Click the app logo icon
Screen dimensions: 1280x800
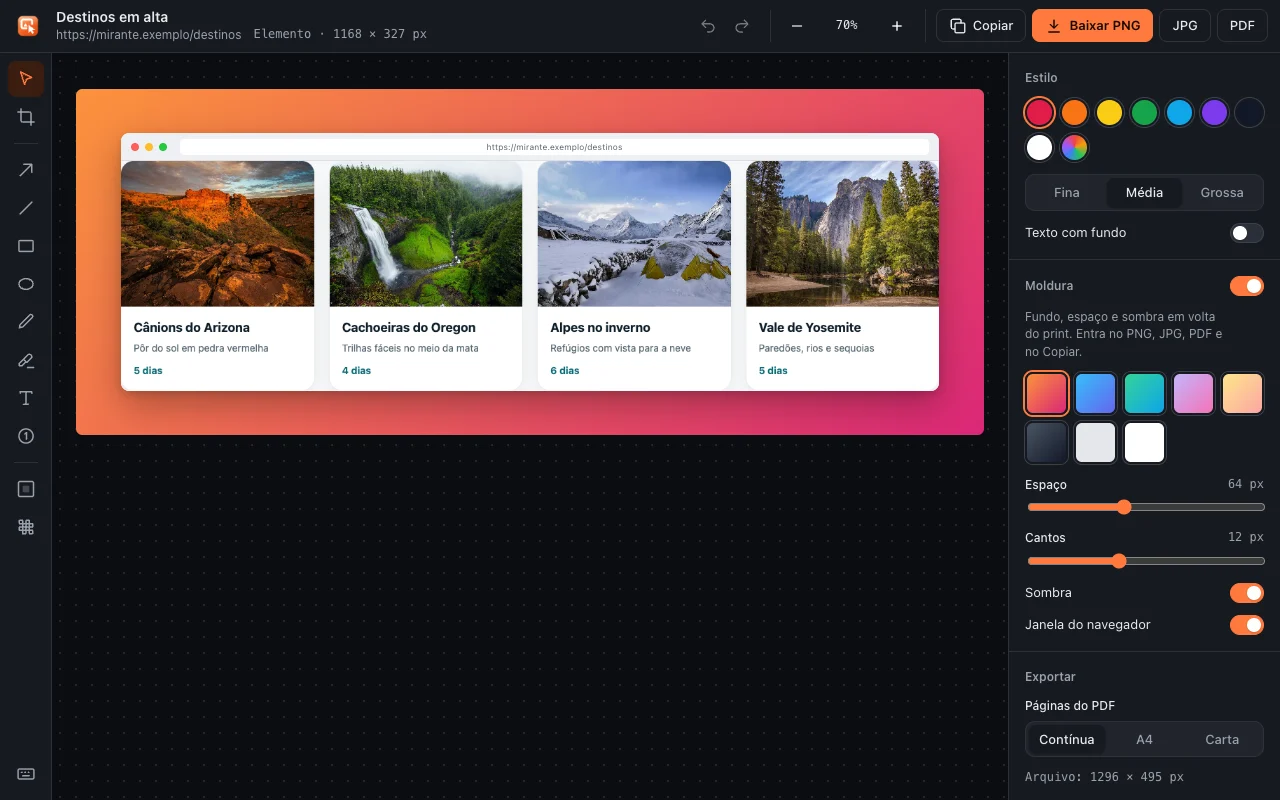(28, 26)
